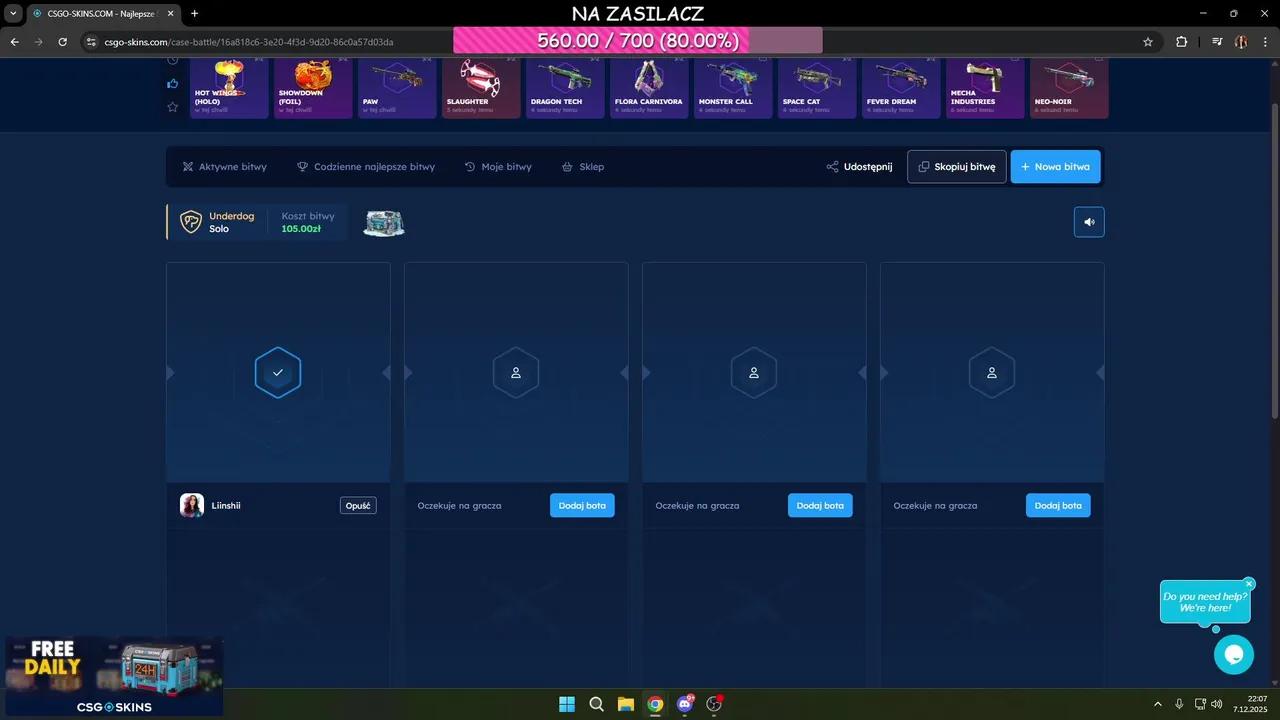Open the Hot Wings (Holo) drop card

(229, 88)
